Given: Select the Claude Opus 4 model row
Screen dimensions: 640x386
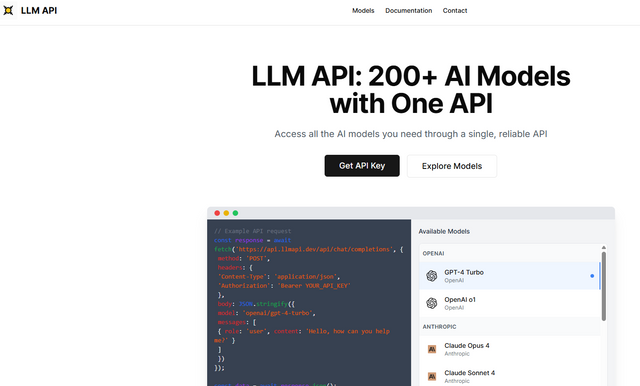Looking at the screenshot, I should point(509,349).
